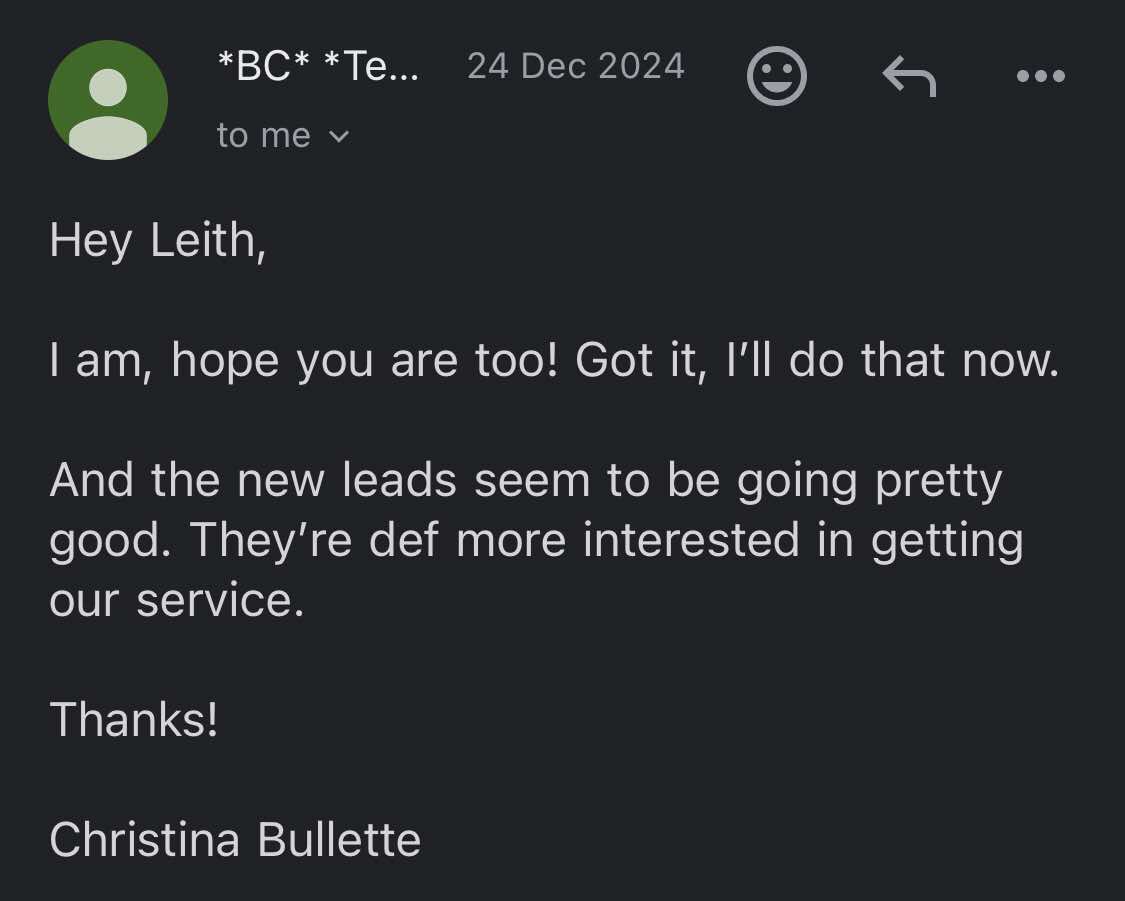The width and height of the screenshot is (1125, 901).
Task: Expand recipient details chevron beside "to me"
Action: (339, 136)
